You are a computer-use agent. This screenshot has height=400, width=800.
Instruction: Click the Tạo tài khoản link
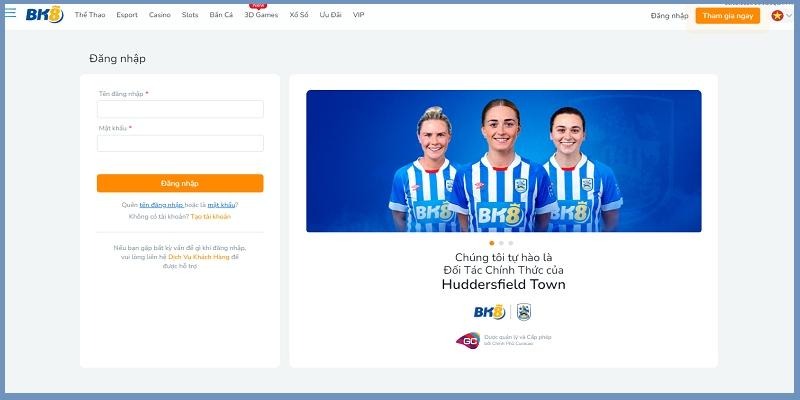point(211,217)
